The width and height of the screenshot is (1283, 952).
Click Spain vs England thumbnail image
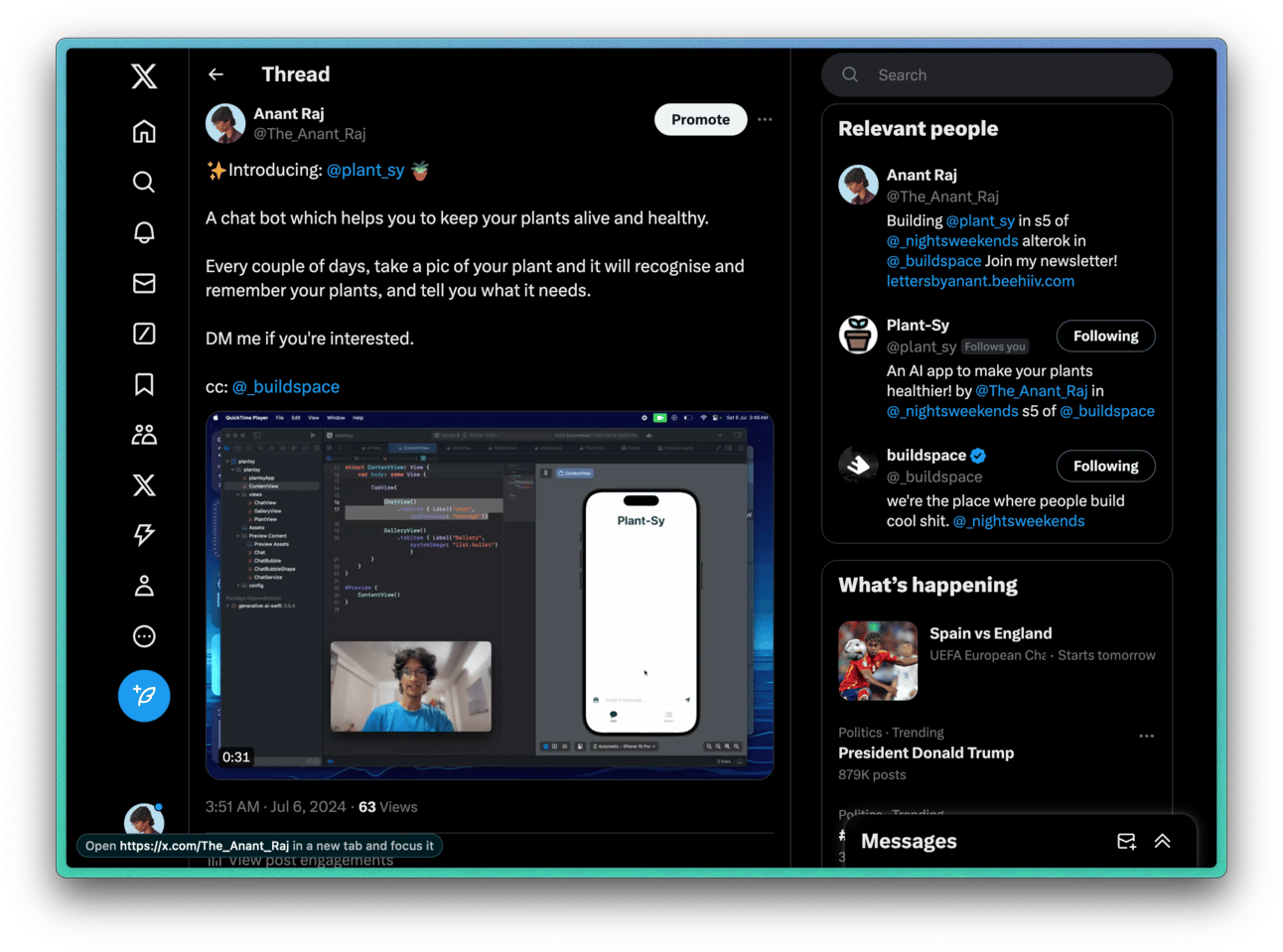tap(878, 661)
